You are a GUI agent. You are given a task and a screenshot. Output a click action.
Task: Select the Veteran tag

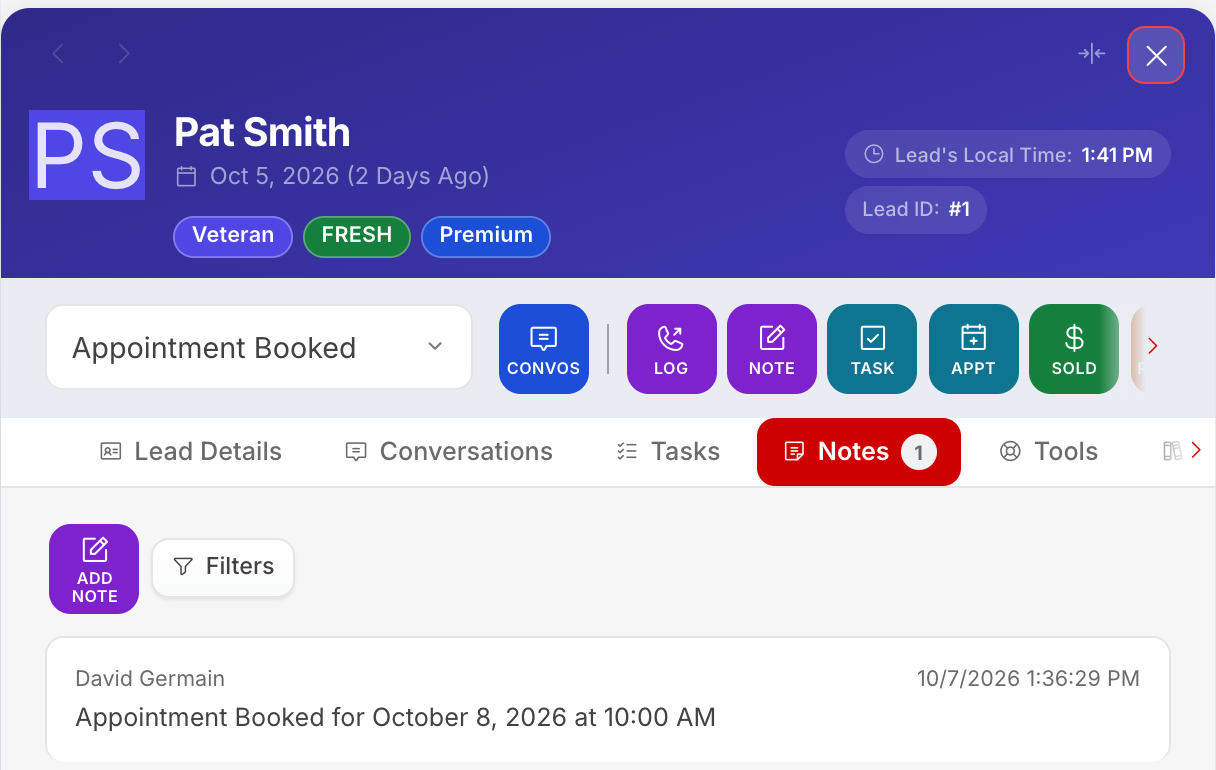coord(233,236)
